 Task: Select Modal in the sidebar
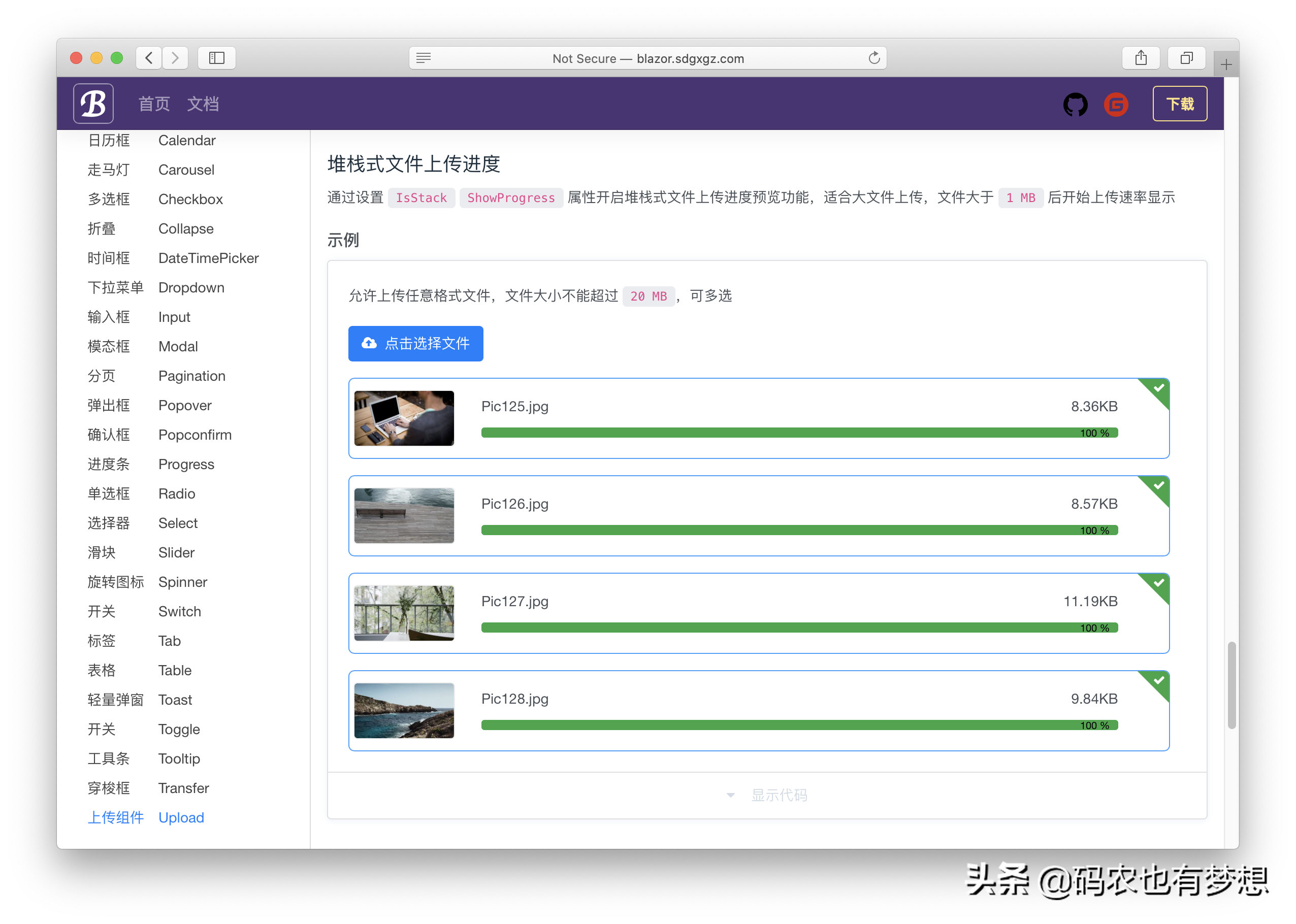178,346
